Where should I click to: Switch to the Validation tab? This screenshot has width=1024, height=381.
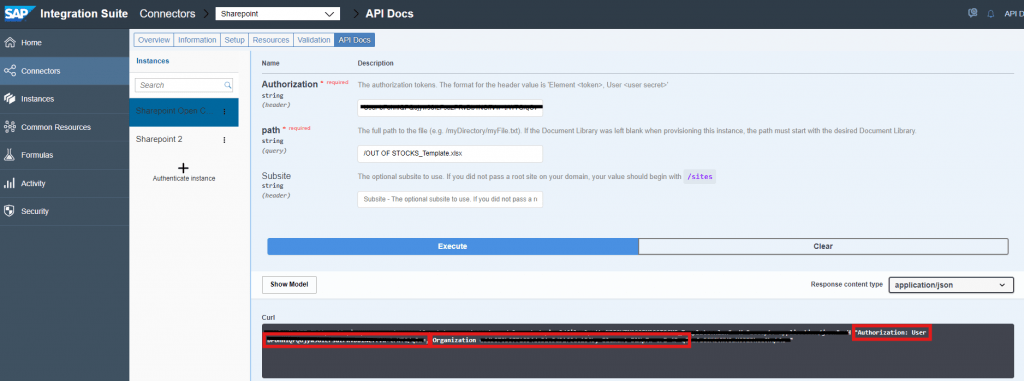point(313,40)
